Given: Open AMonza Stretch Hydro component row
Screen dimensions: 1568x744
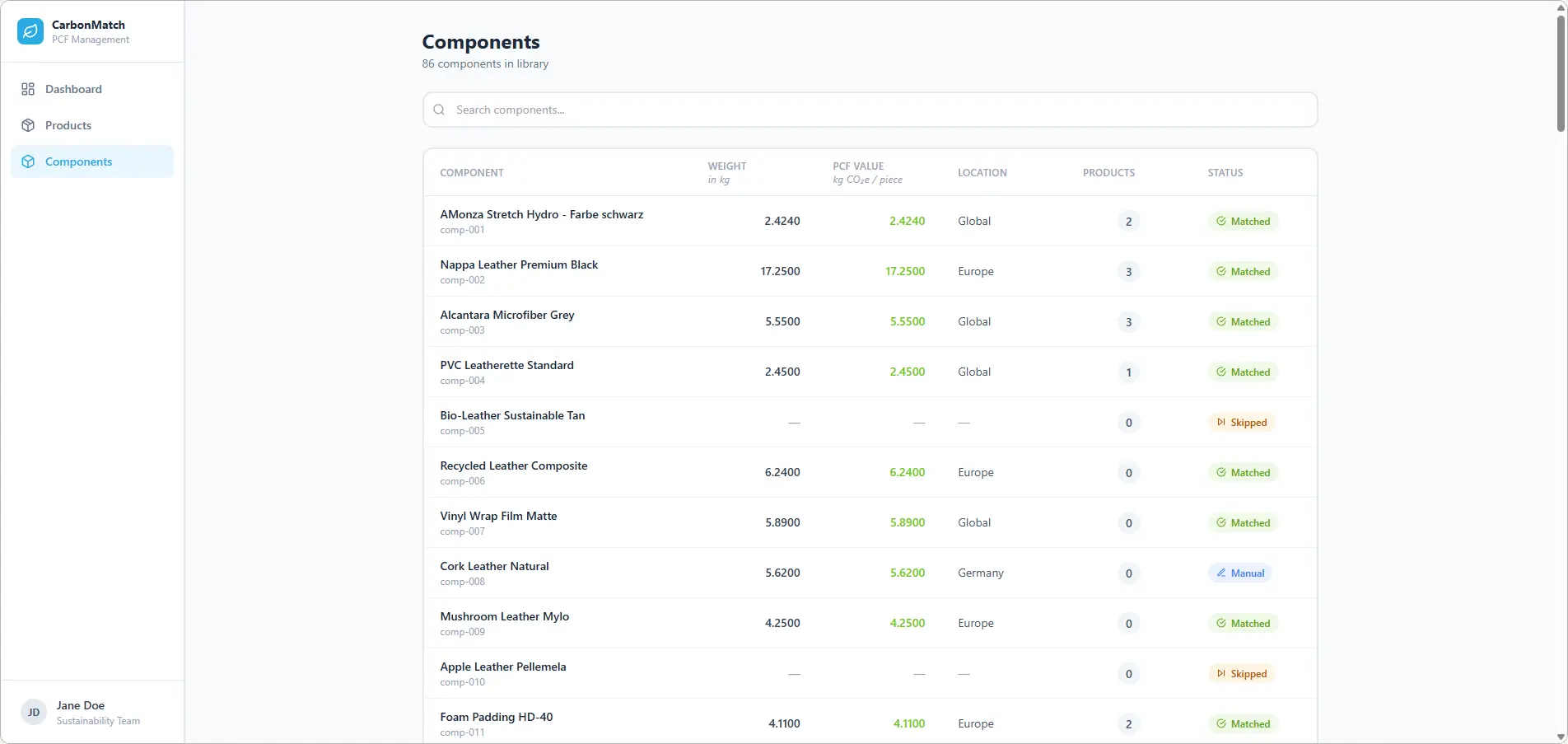Looking at the screenshot, I should coord(541,214).
